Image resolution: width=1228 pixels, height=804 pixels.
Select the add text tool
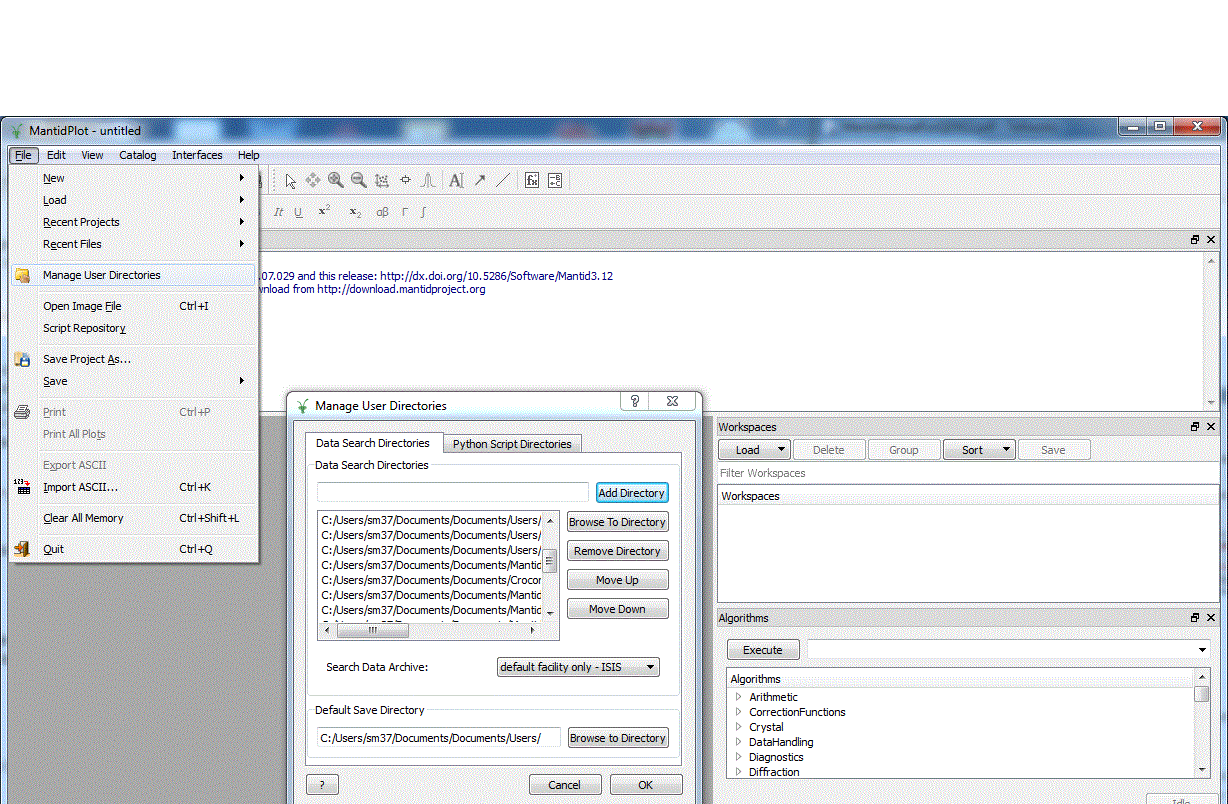tap(456, 181)
